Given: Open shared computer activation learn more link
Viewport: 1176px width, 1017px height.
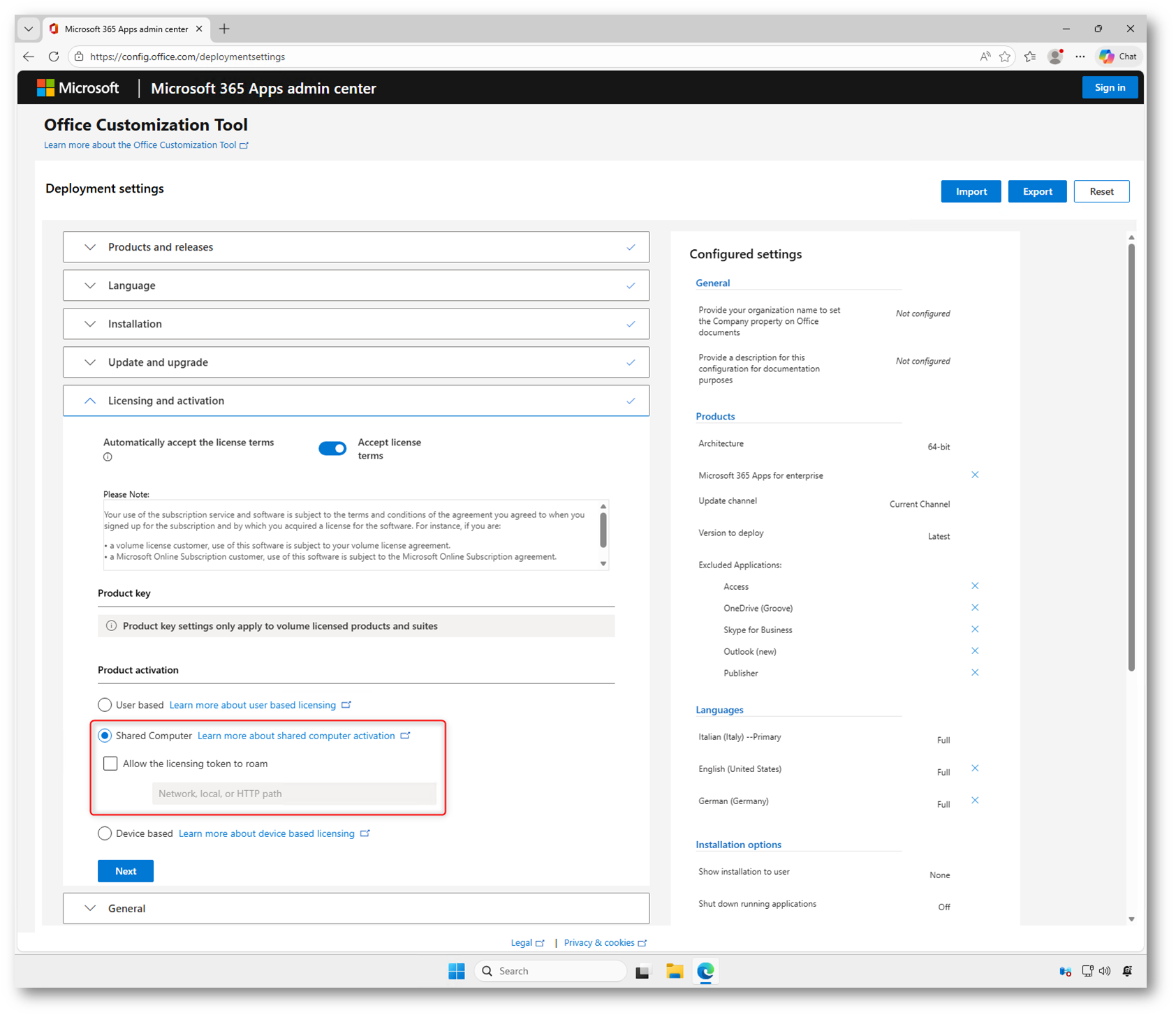Looking at the screenshot, I should coord(296,736).
